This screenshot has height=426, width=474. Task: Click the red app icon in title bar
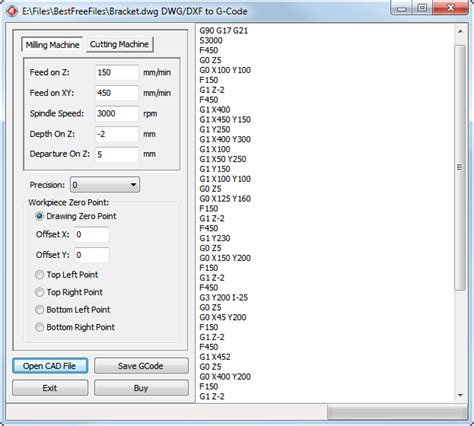12,11
